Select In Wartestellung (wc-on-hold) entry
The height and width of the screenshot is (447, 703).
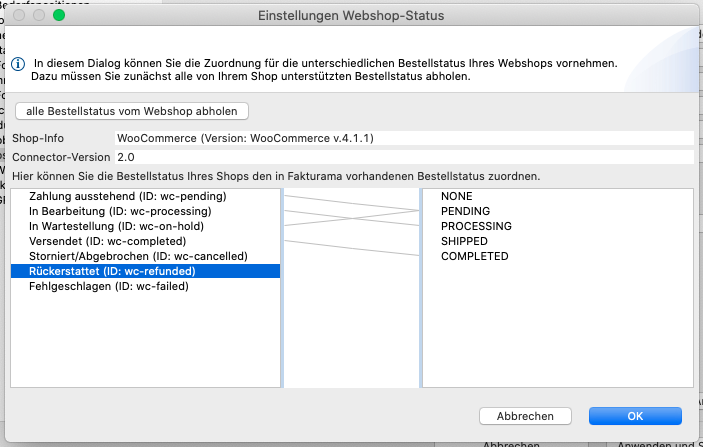tap(146, 226)
